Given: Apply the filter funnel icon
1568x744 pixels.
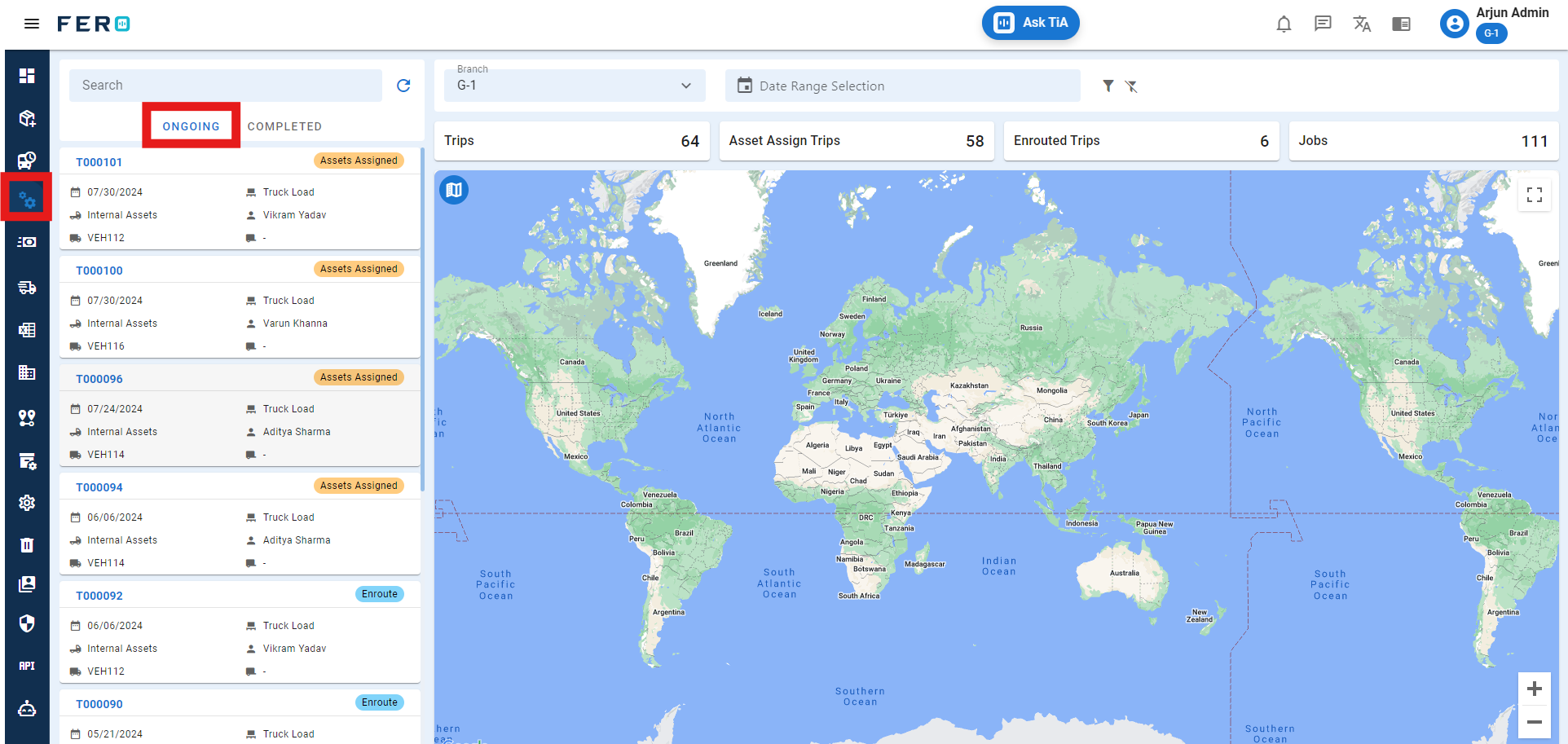Looking at the screenshot, I should (x=1108, y=86).
